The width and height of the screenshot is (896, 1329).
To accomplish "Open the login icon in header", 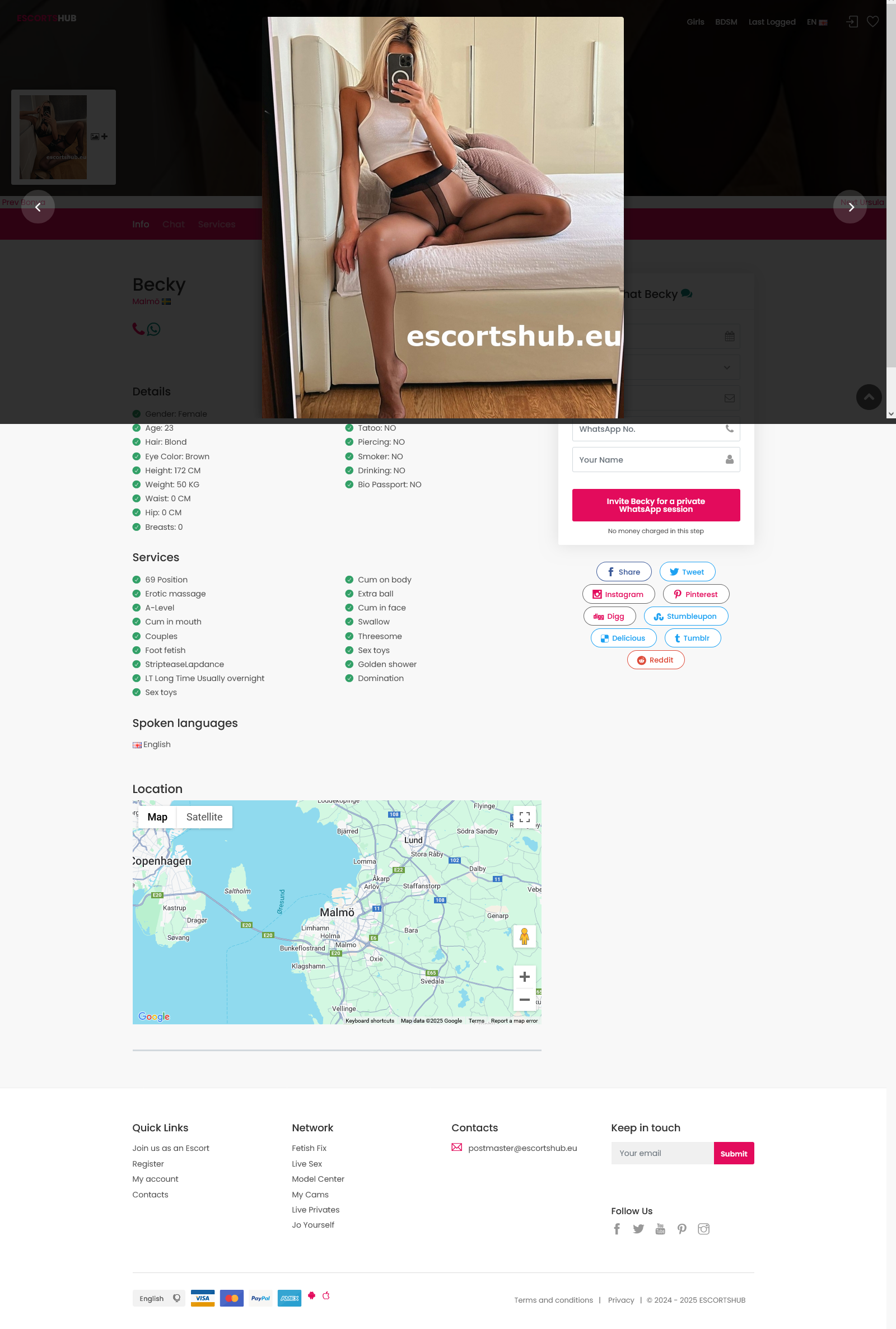I will 852,22.
